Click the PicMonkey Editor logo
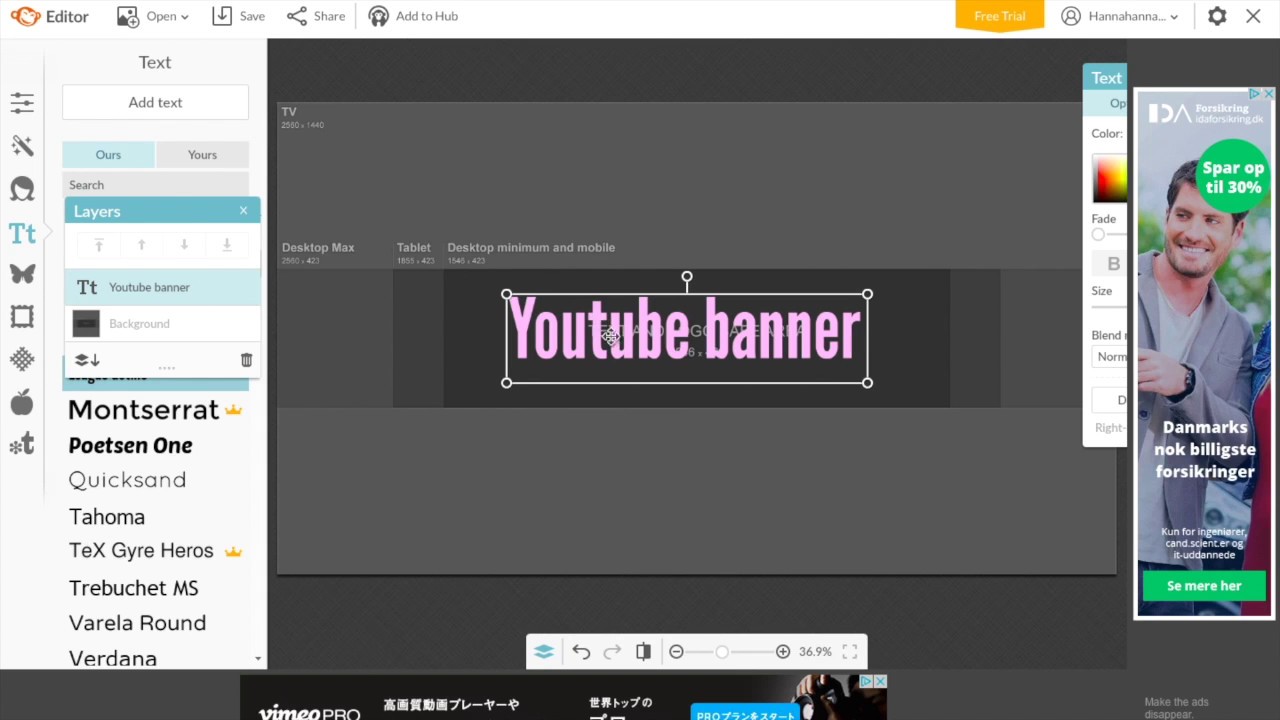This screenshot has height=720, width=1280. coord(50,16)
